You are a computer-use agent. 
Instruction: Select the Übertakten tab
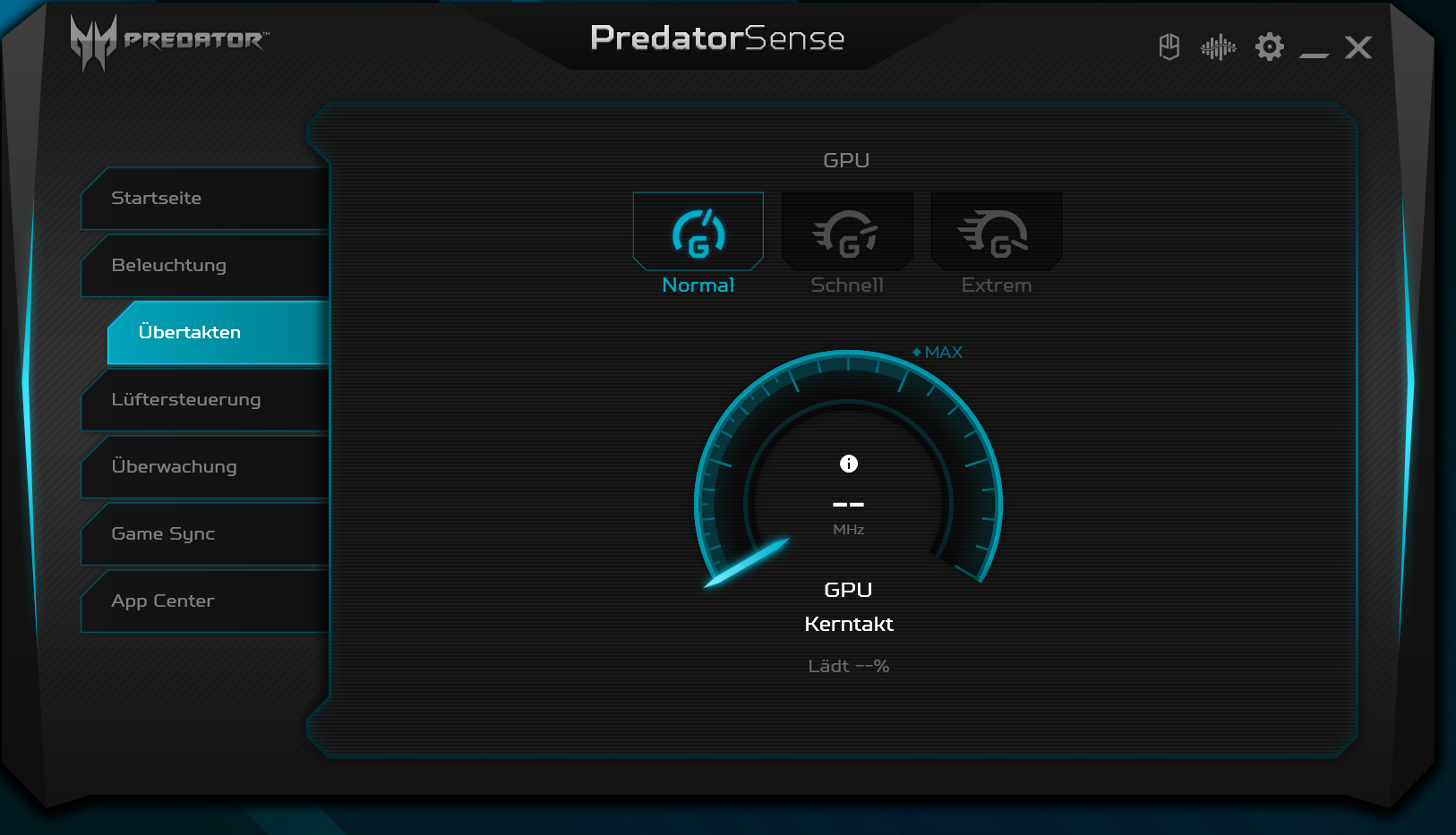tap(218, 332)
